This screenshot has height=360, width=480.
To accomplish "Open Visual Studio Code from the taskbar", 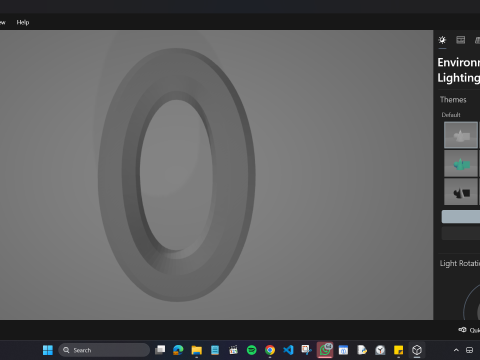I will point(288,350).
